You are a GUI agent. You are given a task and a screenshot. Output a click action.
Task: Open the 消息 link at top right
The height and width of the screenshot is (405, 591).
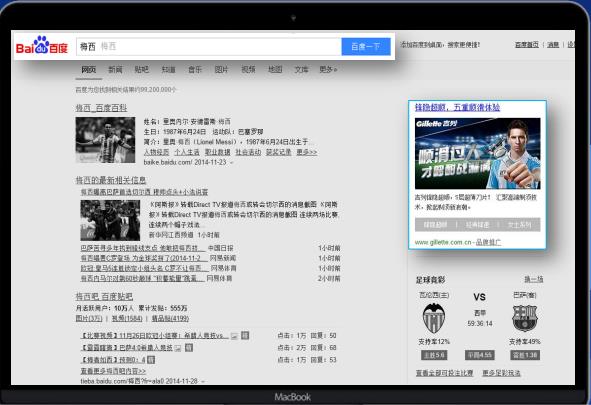[x=553, y=44]
